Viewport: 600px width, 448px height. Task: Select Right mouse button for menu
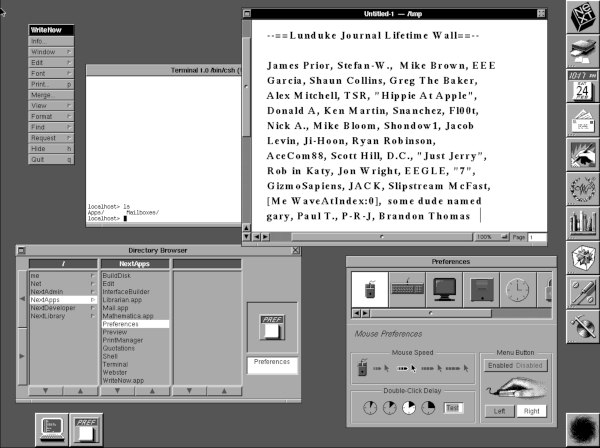coord(532,411)
